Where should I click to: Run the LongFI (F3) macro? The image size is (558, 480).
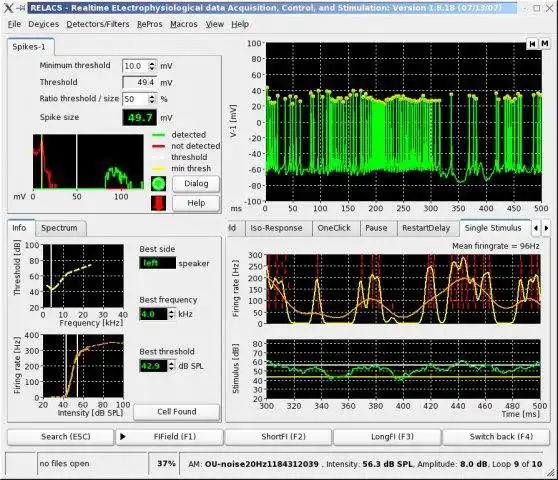387,437
